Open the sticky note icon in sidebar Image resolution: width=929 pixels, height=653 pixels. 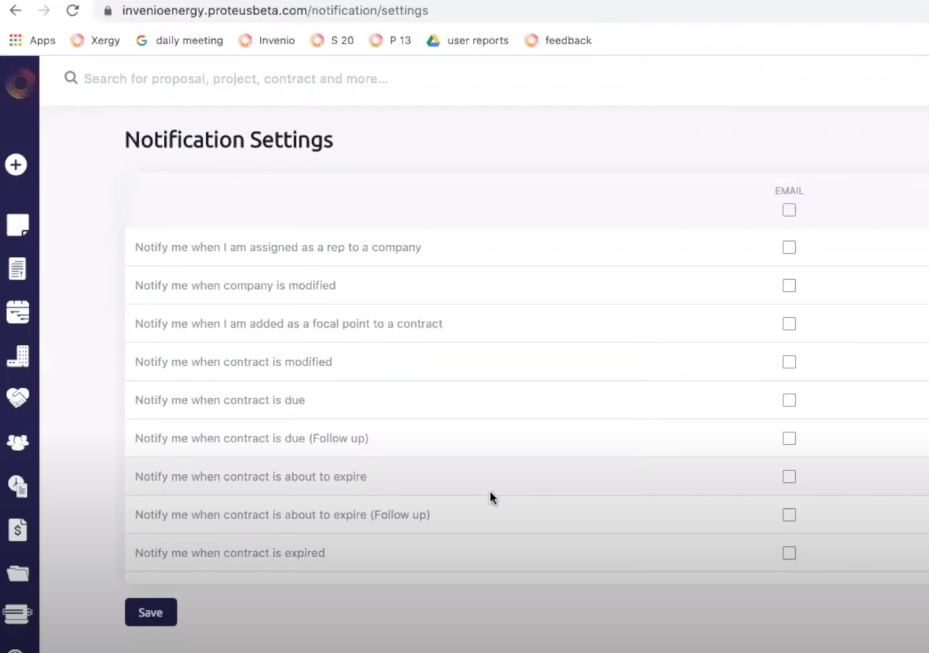(x=17, y=225)
